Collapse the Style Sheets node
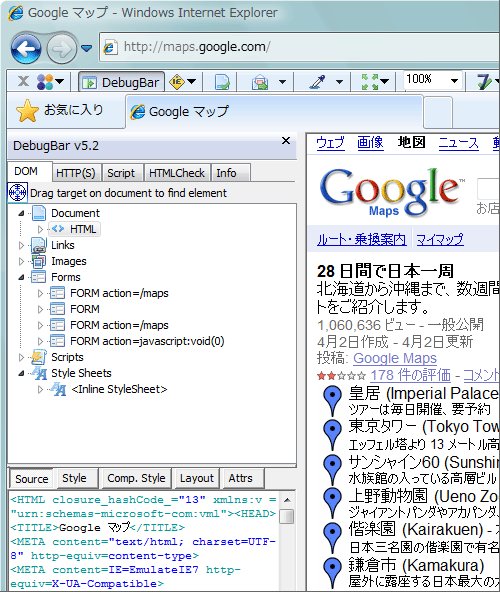 pyautogui.click(x=22, y=373)
